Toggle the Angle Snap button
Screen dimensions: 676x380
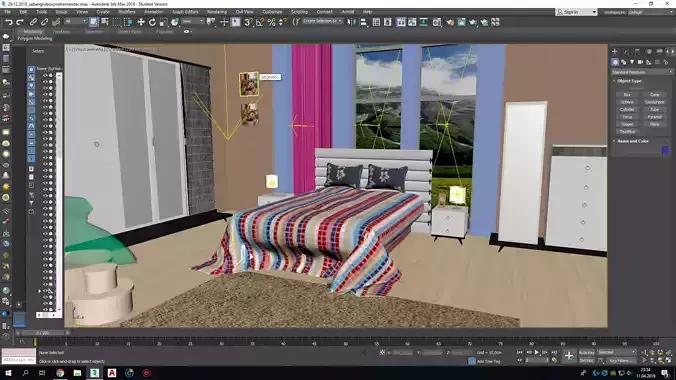260,22
